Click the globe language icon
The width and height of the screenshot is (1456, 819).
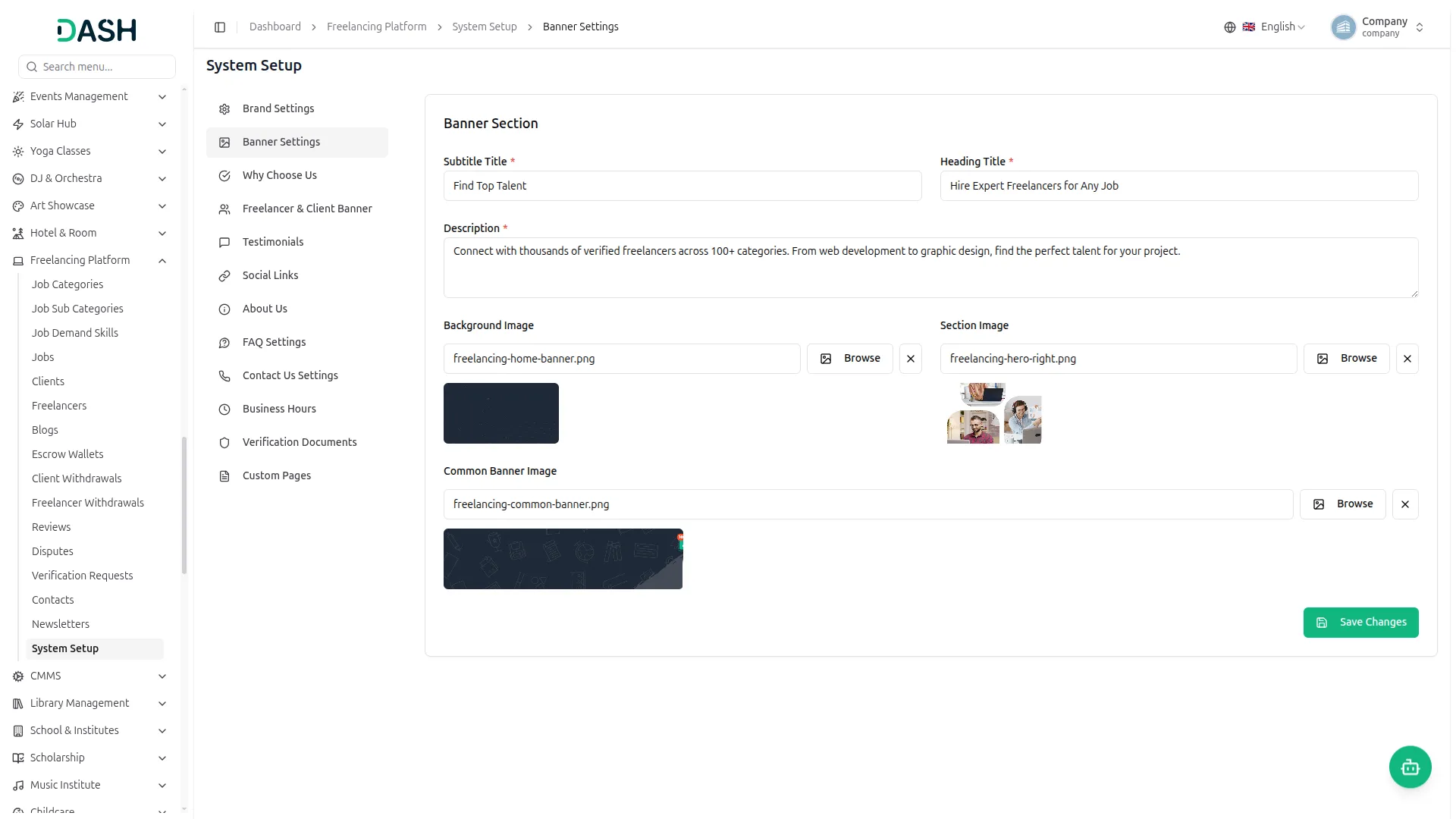(1230, 27)
